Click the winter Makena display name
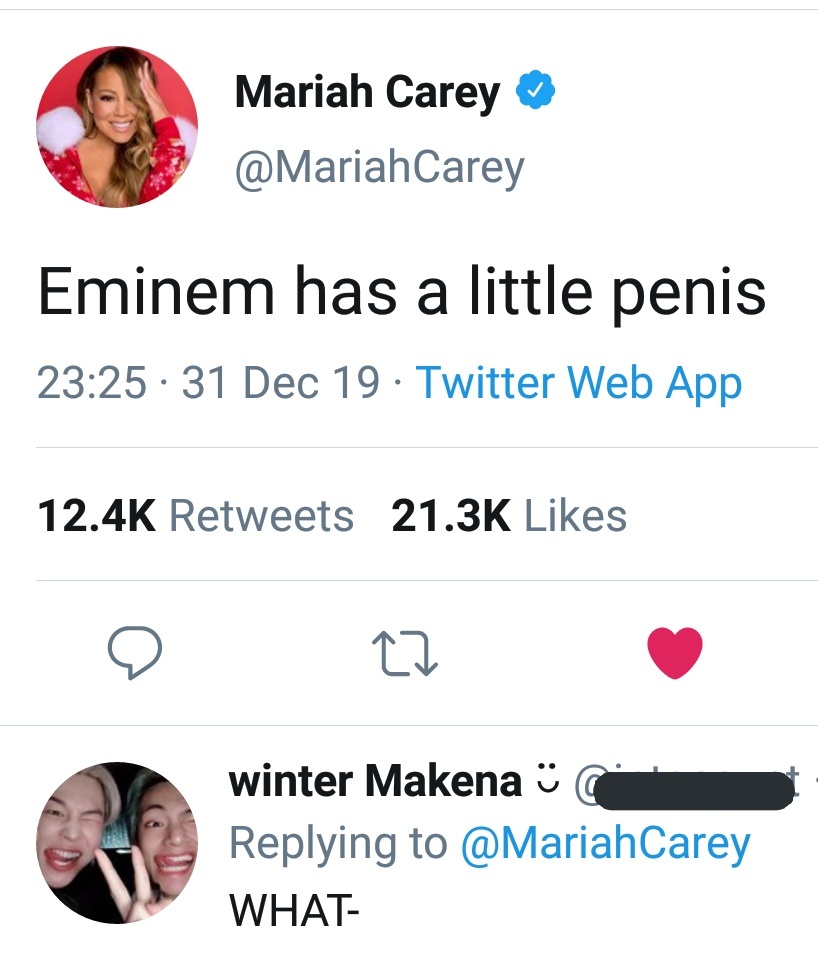Viewport: 818px width, 964px height. click(x=375, y=782)
